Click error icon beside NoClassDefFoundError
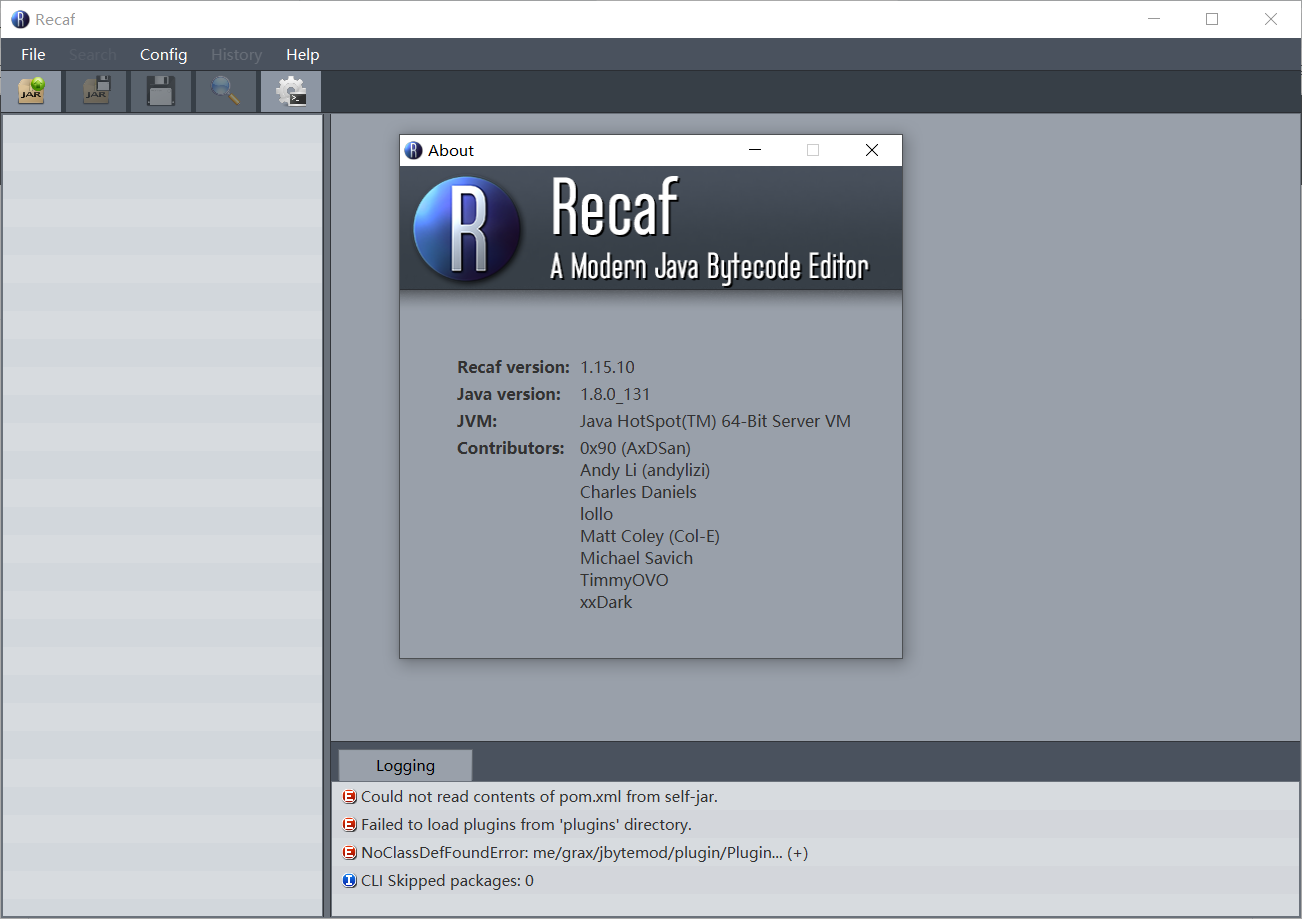The width and height of the screenshot is (1302, 919). coord(349,853)
